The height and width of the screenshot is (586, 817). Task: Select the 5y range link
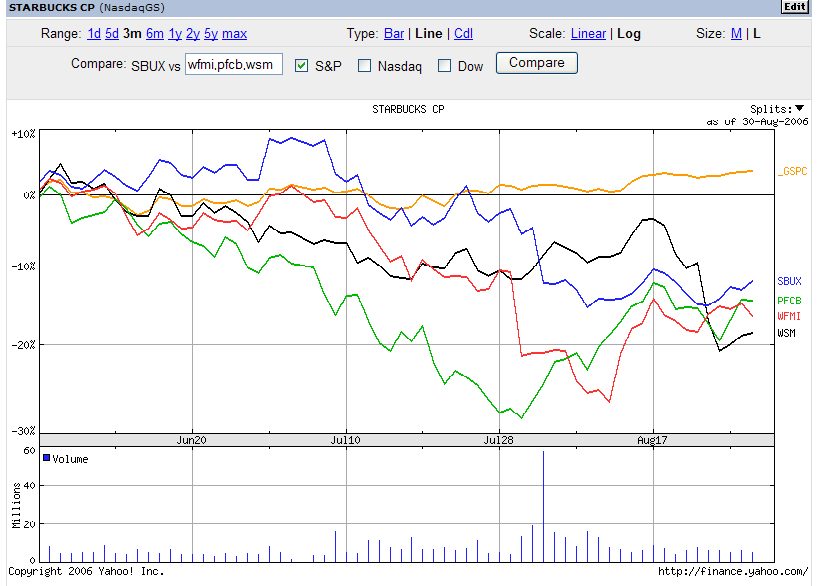pyautogui.click(x=211, y=34)
